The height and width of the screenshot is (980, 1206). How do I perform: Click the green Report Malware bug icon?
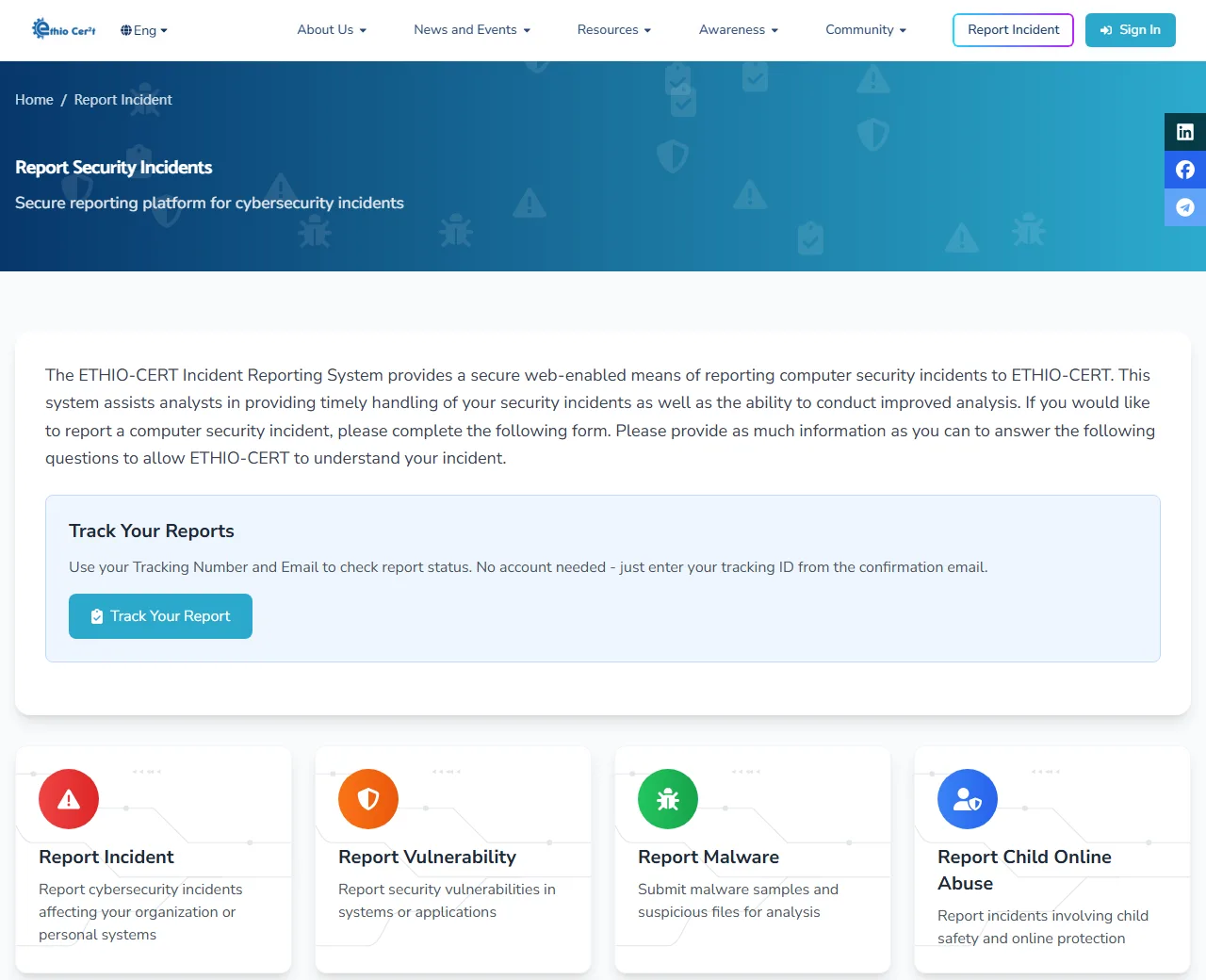[668, 799]
